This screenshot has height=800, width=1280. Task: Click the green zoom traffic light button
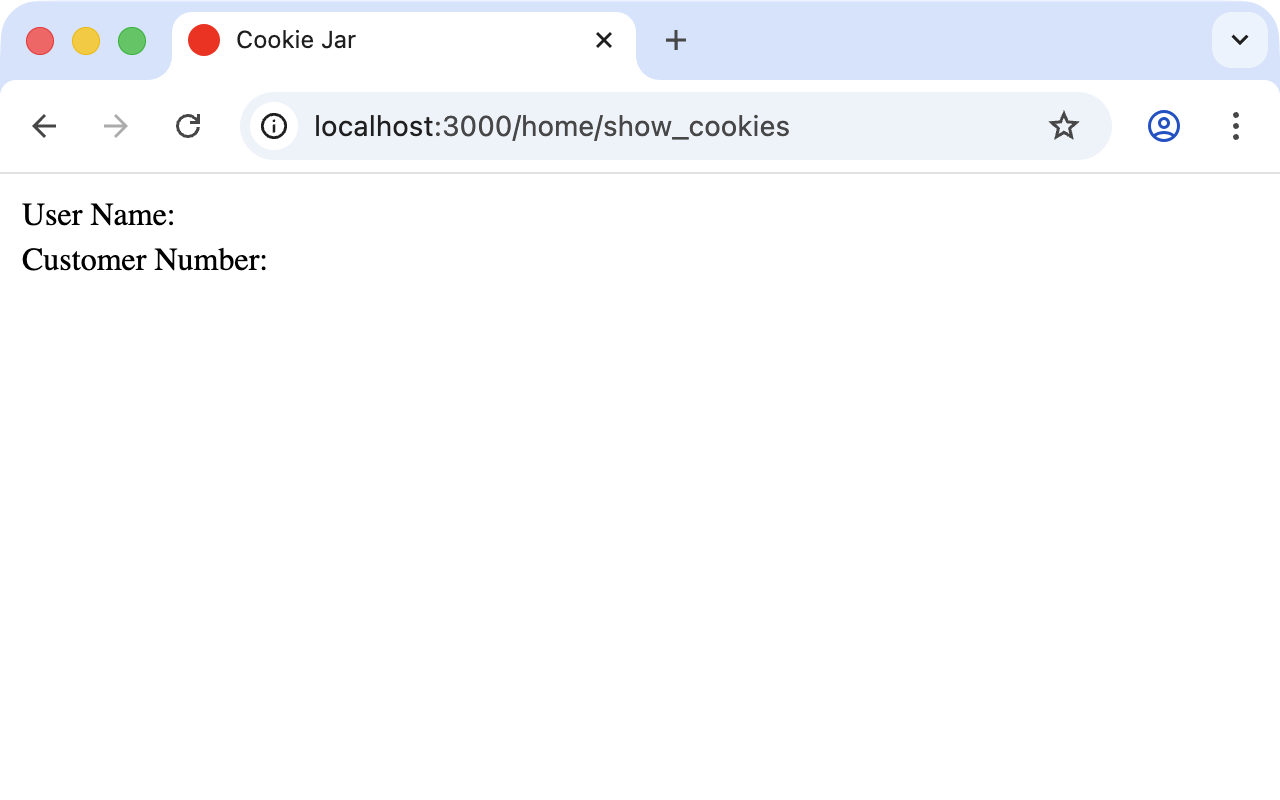131,40
